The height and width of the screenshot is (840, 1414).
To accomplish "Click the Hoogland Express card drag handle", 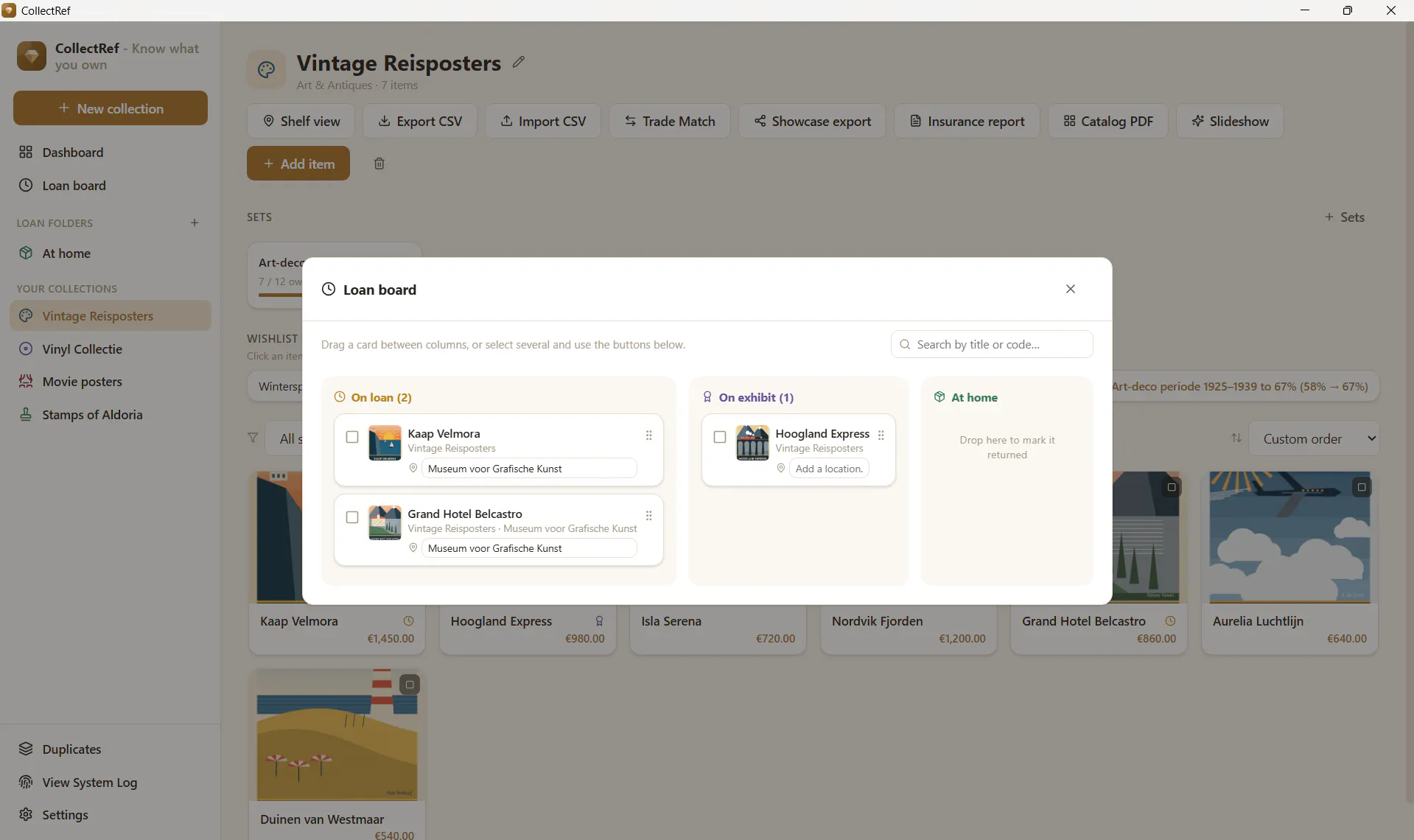I will [881, 435].
